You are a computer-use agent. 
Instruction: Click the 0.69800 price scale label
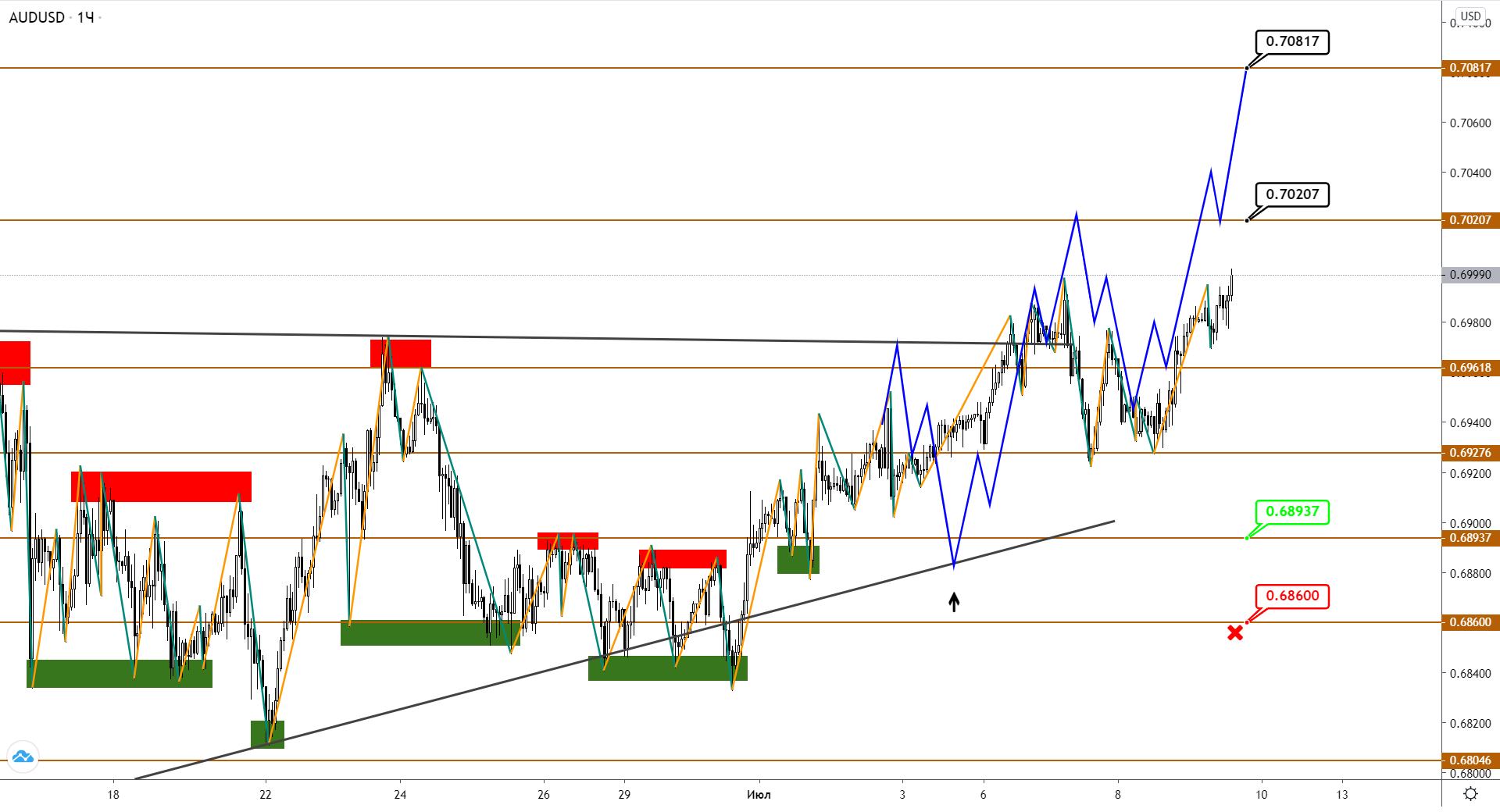(1470, 323)
